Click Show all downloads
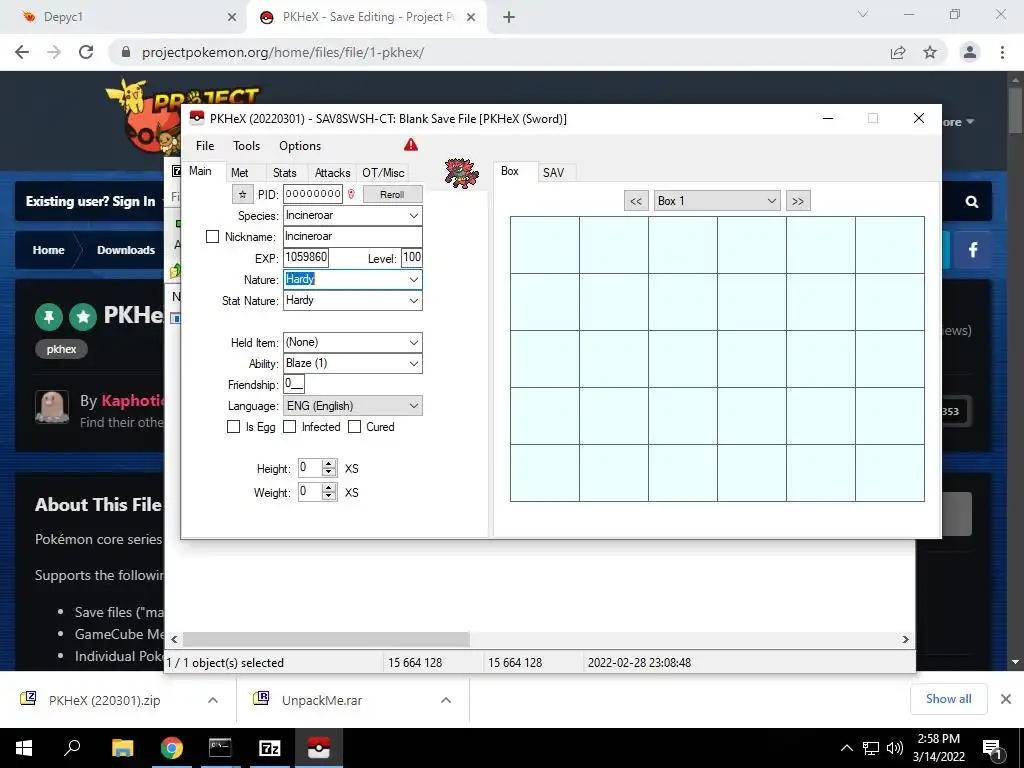Screen dimensions: 1024x768 click(x=948, y=699)
